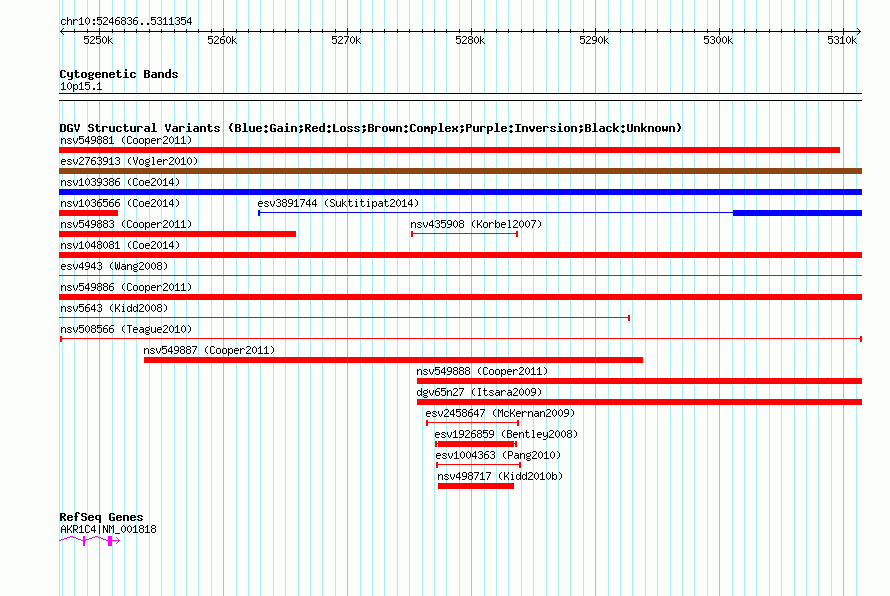
Task: Click the nsv549887 (Cooper2011) red bar
Action: point(393,360)
